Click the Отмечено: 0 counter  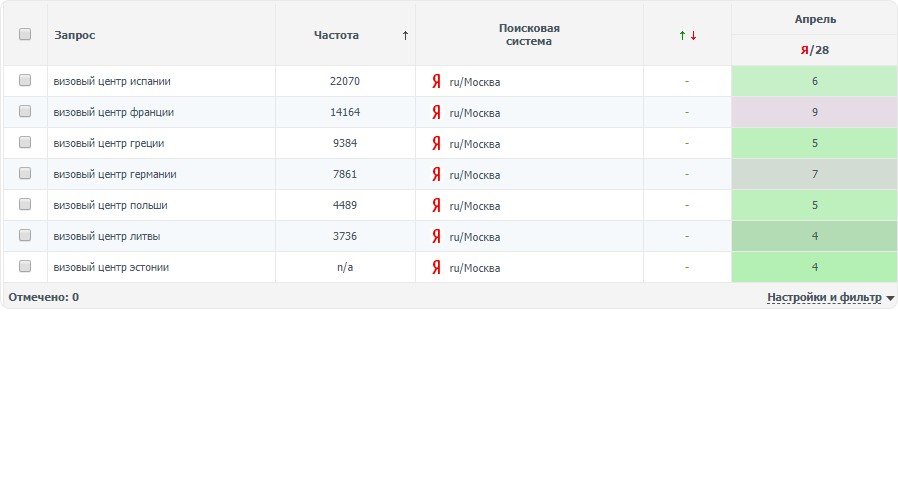pyautogui.click(x=44, y=297)
